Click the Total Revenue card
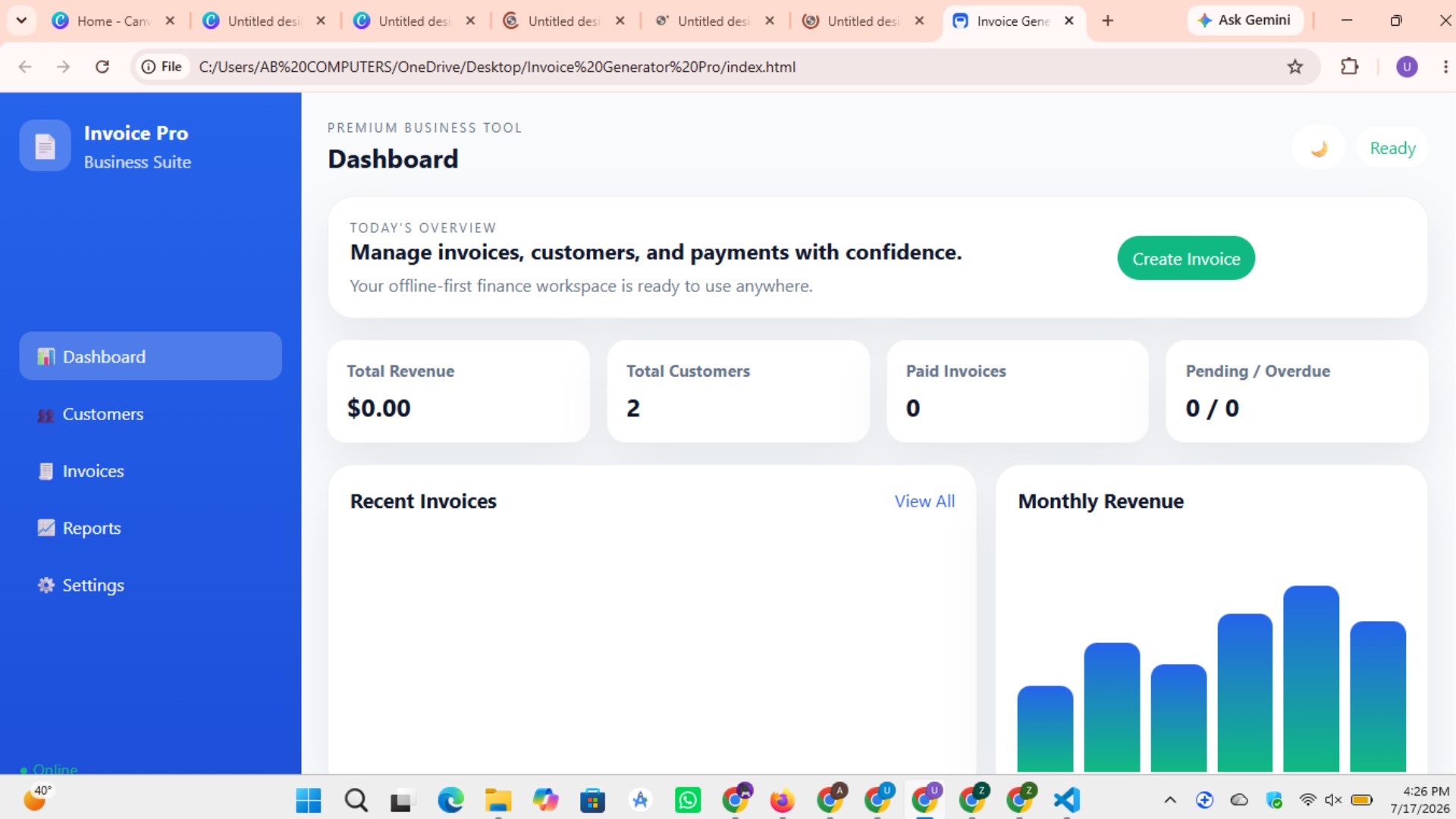 pyautogui.click(x=458, y=391)
